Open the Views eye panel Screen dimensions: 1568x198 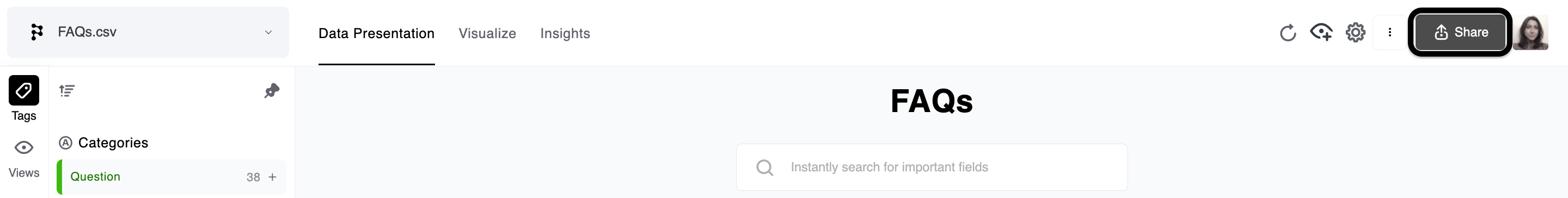pyautogui.click(x=24, y=147)
